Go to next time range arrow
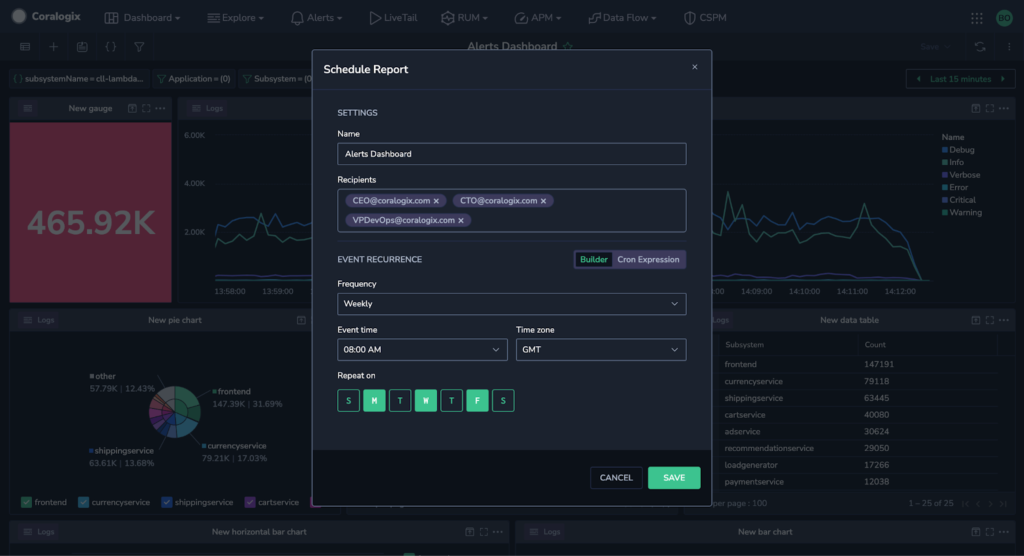Viewport: 1024px width, 556px height. click(1003, 79)
